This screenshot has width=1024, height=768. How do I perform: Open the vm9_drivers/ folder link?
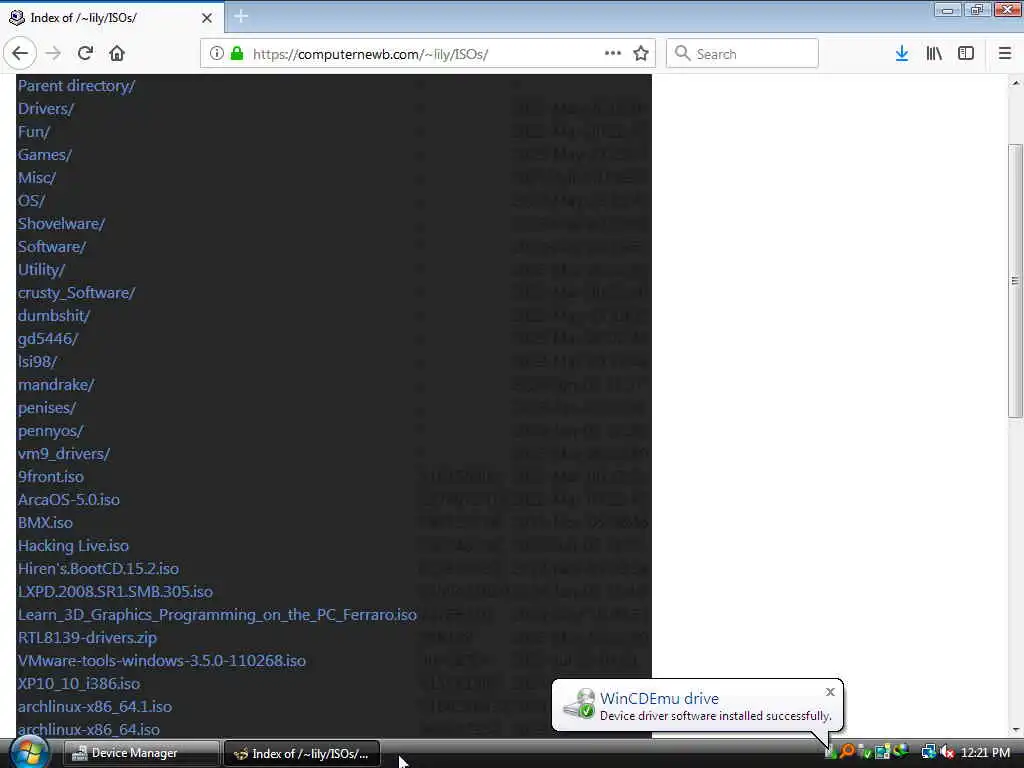click(x=63, y=453)
